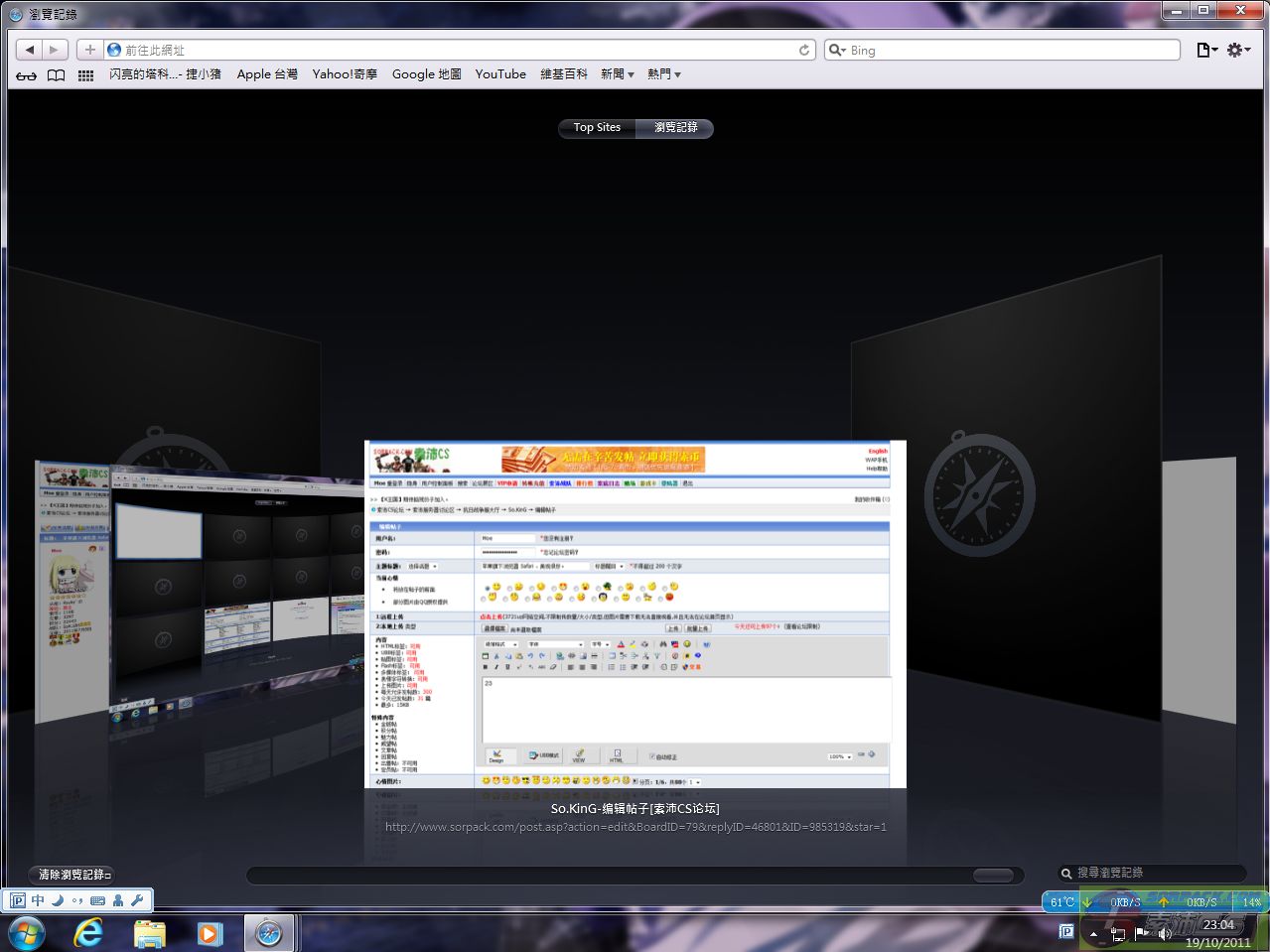Open the Reading List glasses icon
1270x952 pixels.
pos(27,75)
